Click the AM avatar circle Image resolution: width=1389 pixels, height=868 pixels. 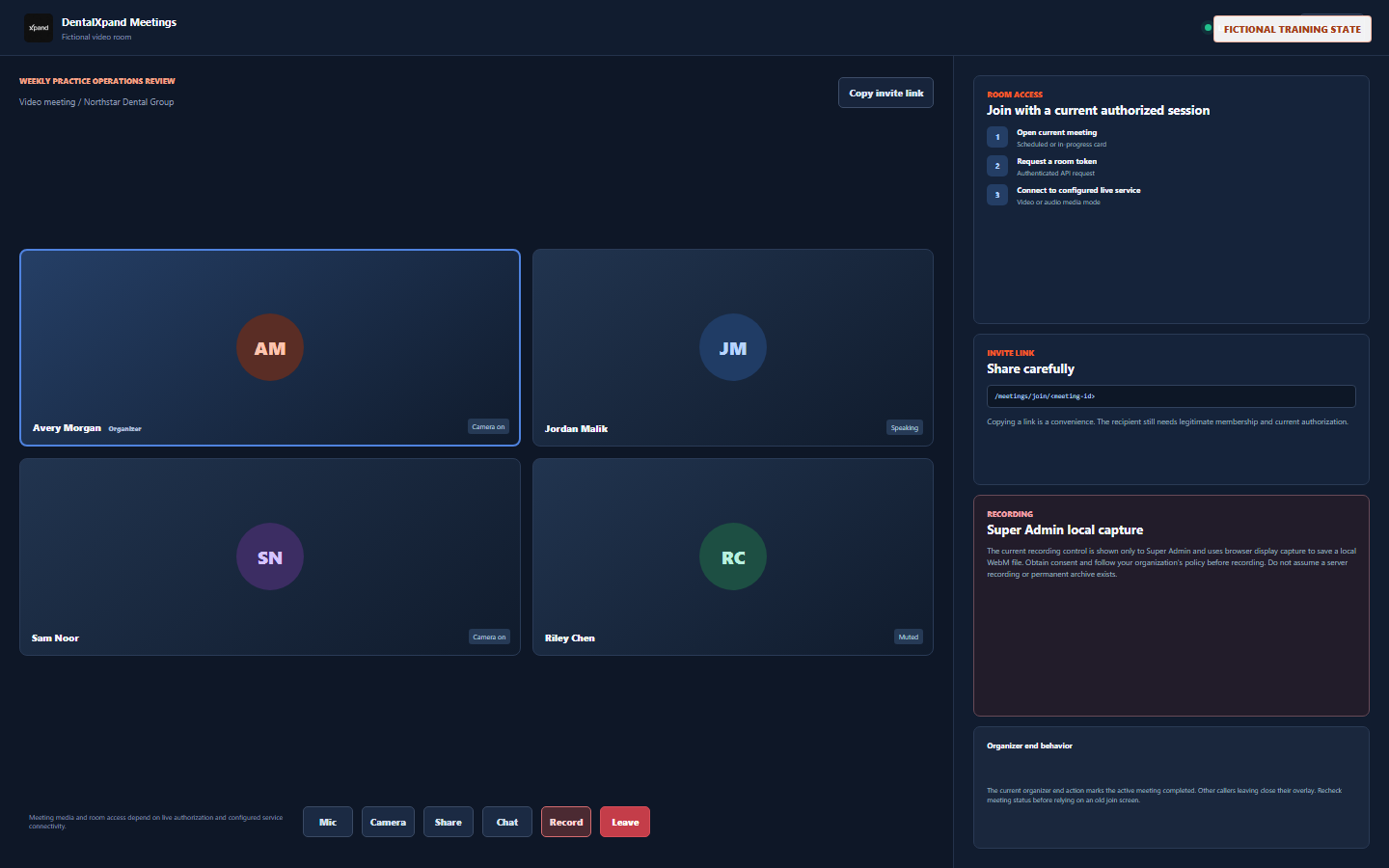coord(270,347)
